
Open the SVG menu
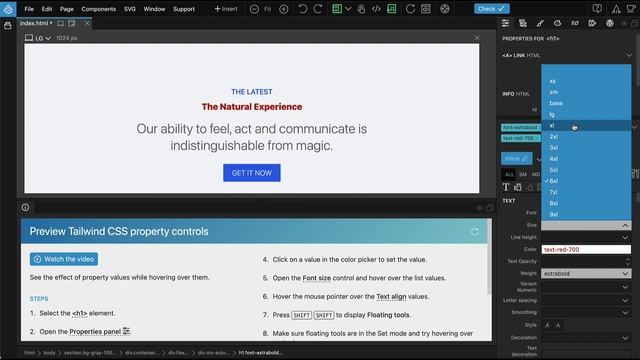pyautogui.click(x=130, y=9)
